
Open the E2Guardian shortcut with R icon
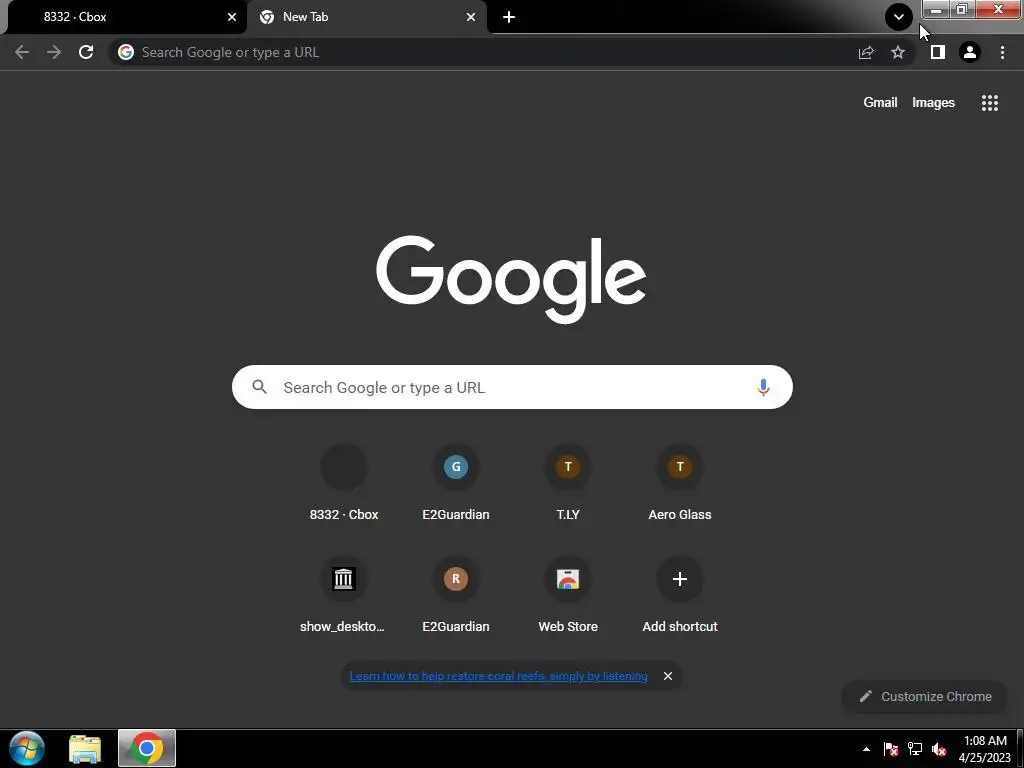(456, 596)
